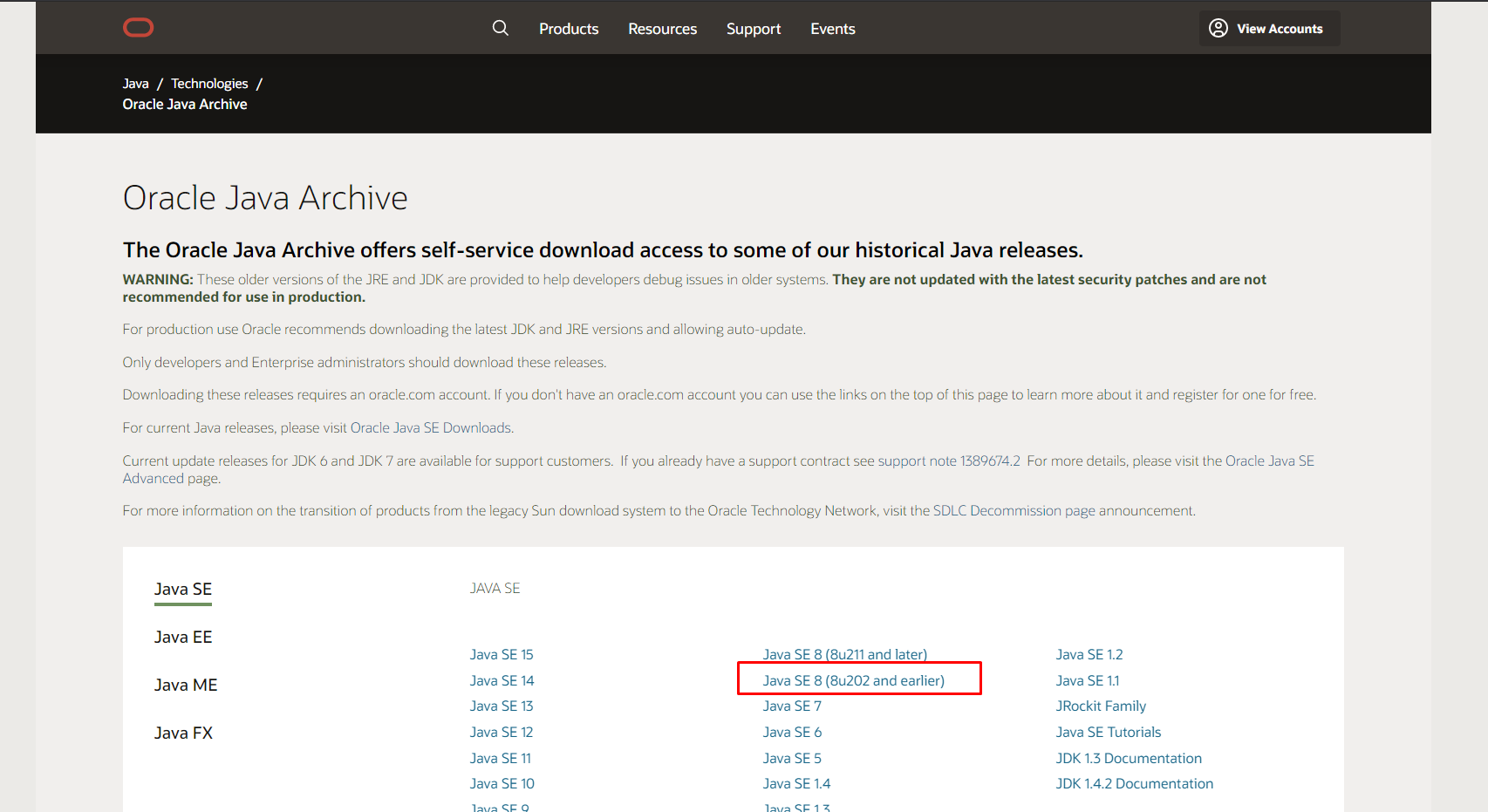Select the Java EE tab

pyautogui.click(x=183, y=638)
